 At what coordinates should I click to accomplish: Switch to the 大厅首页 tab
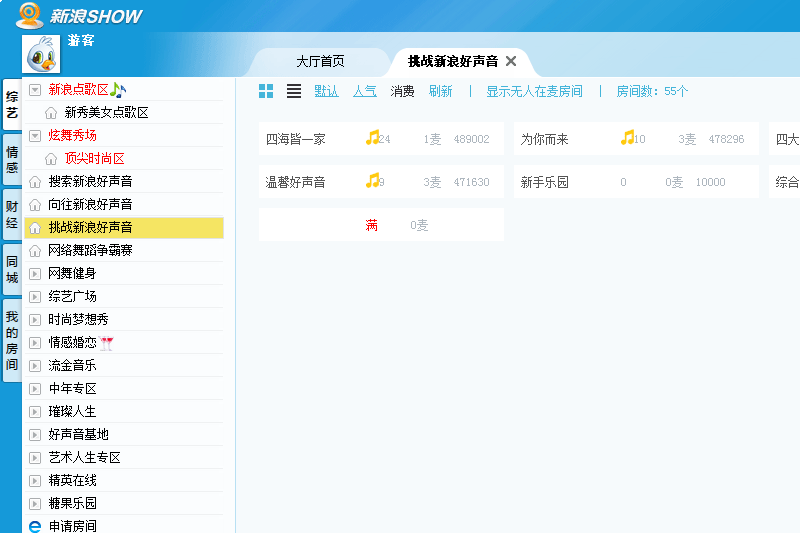320,61
